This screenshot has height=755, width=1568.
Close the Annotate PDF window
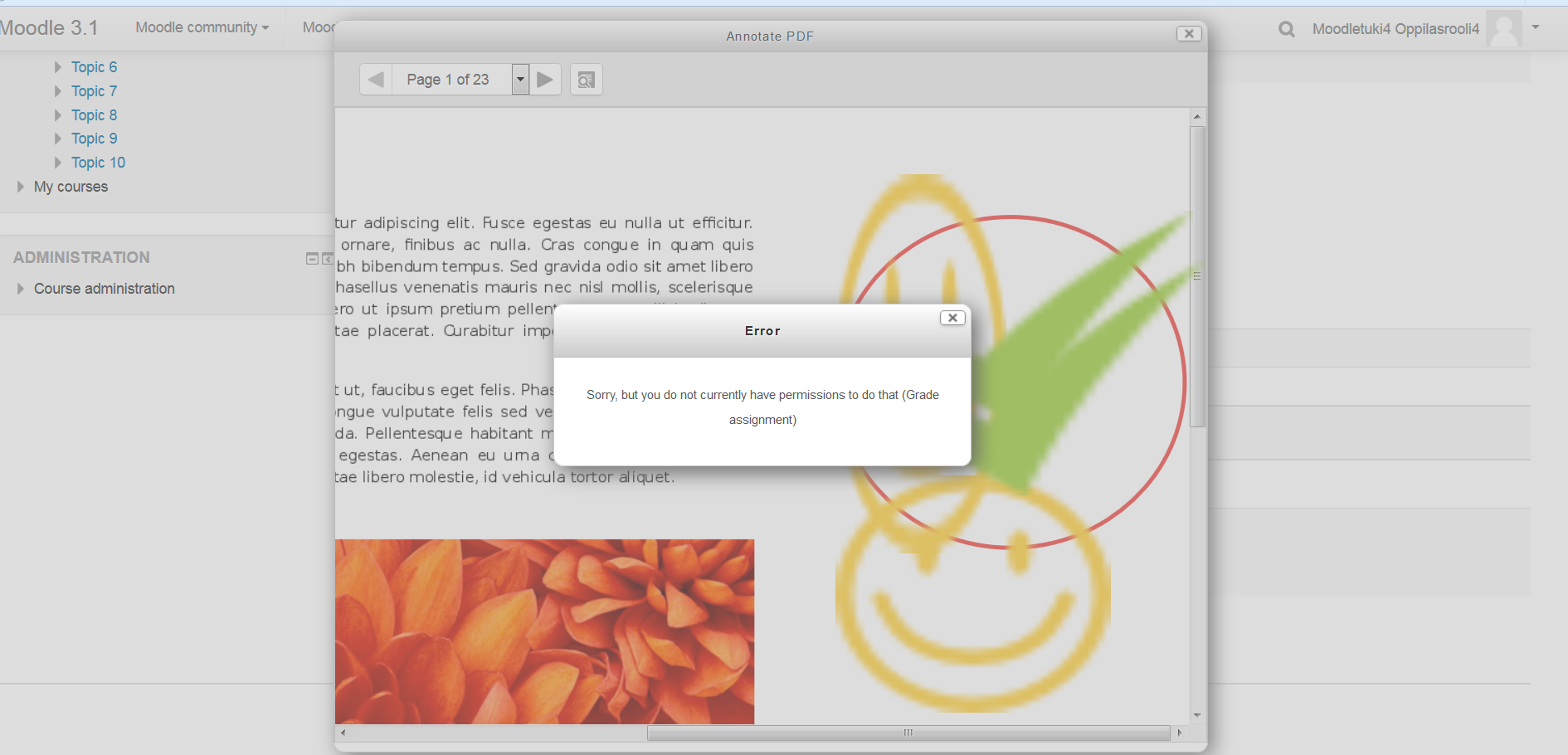tap(1189, 34)
